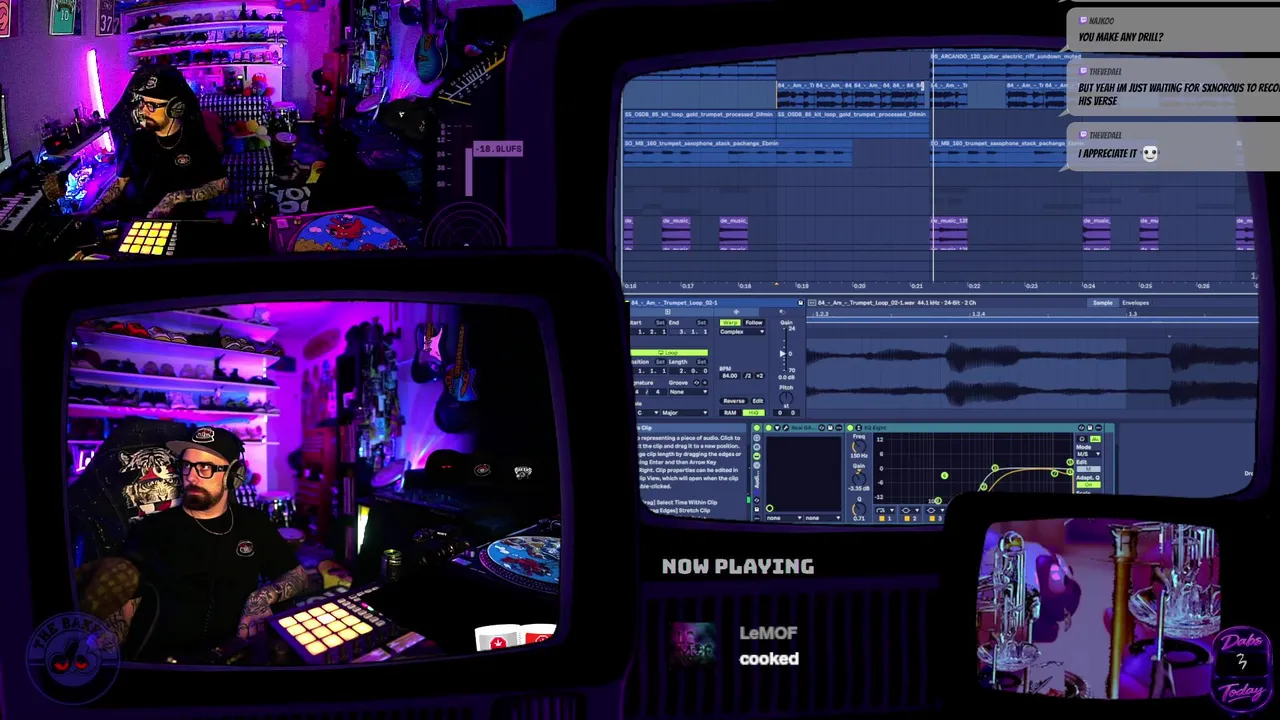The height and width of the screenshot is (720, 1280).
Task: Click the highlighted rack devices icon
Action: pos(757,456)
